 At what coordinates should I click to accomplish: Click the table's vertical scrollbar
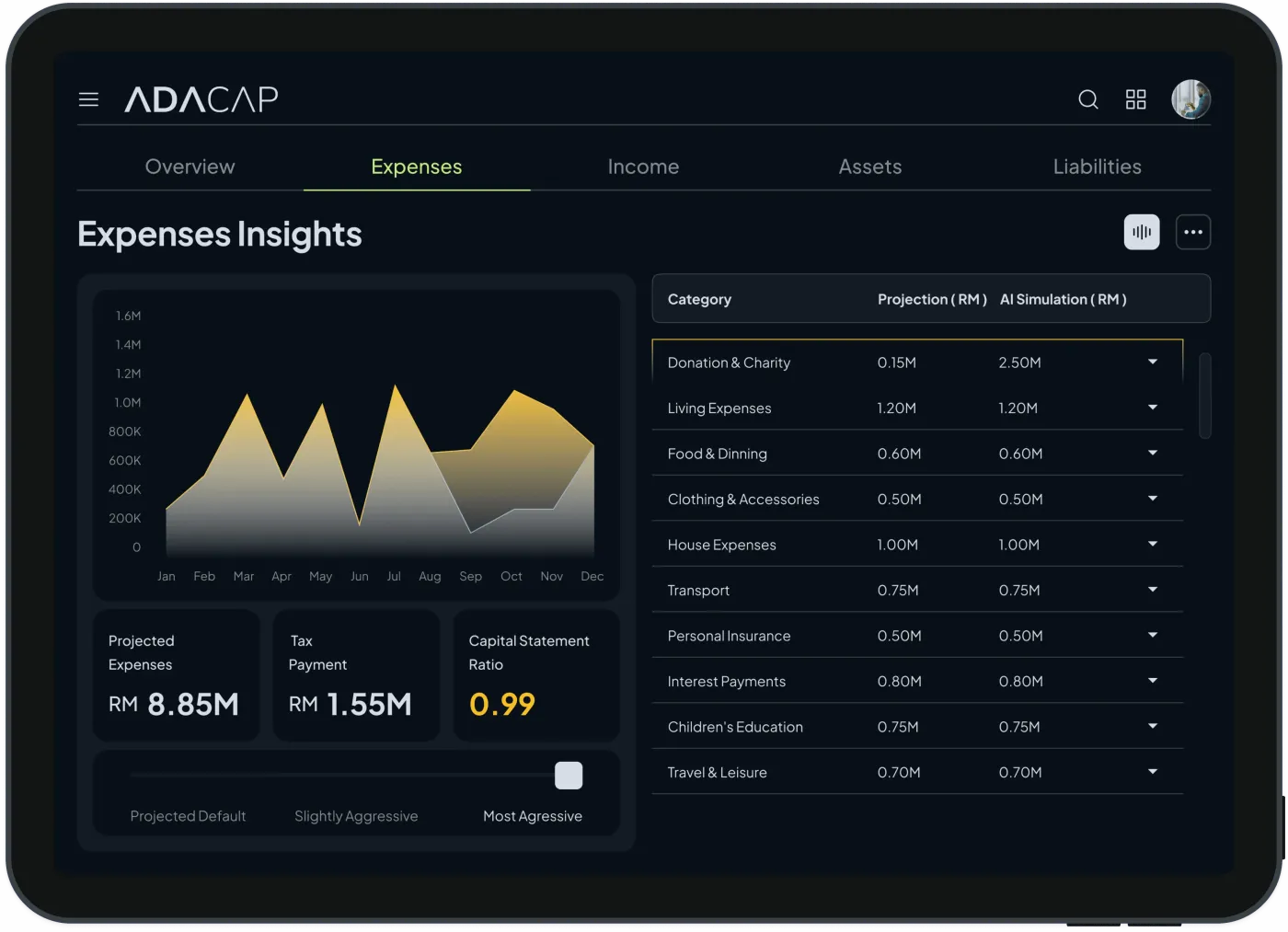coord(1205,396)
